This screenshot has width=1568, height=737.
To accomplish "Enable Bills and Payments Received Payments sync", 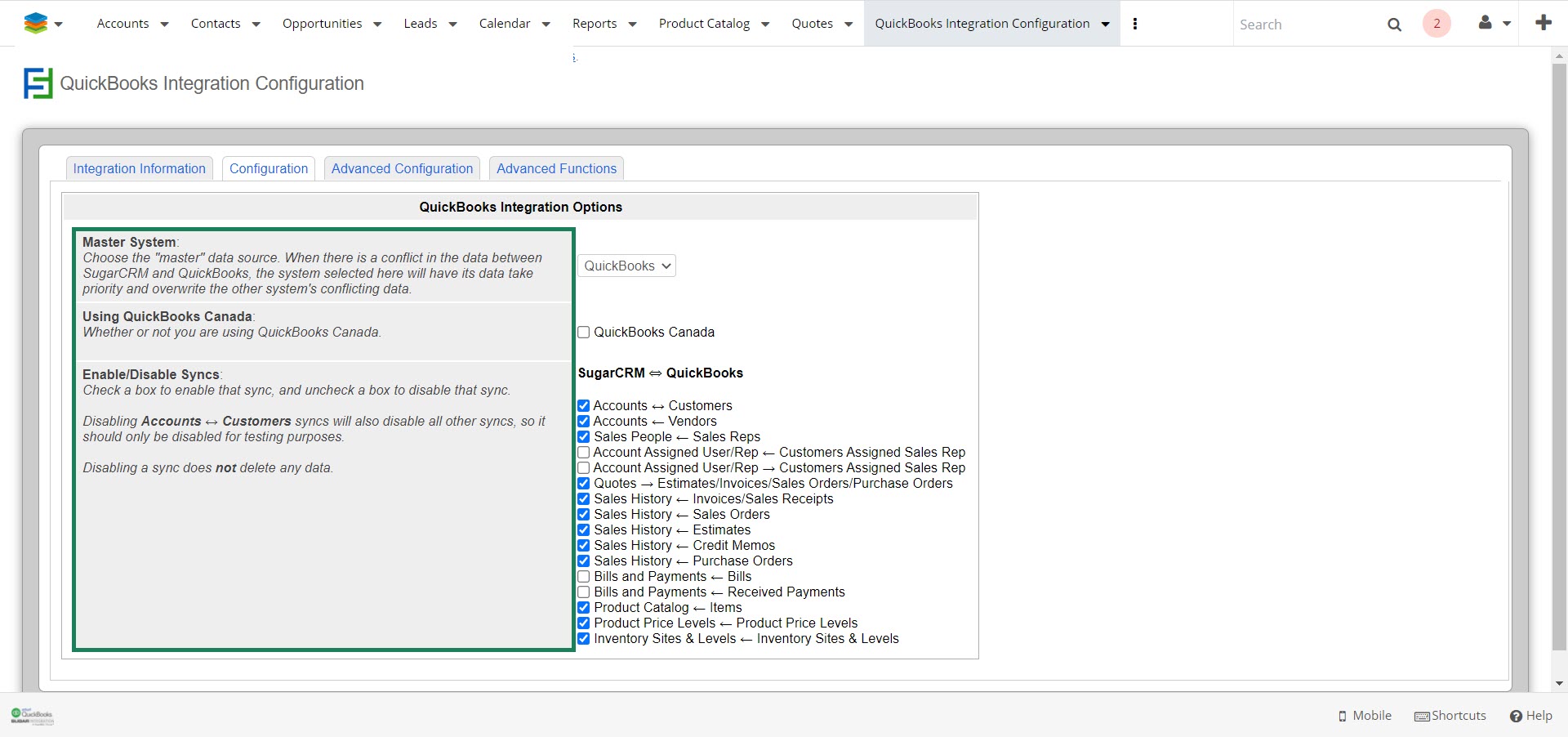I will [x=584, y=592].
